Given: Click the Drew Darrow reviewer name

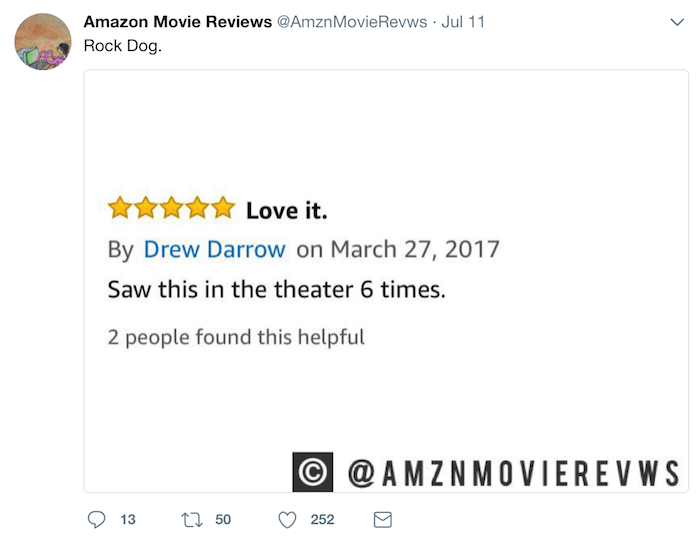Looking at the screenshot, I should (215, 249).
